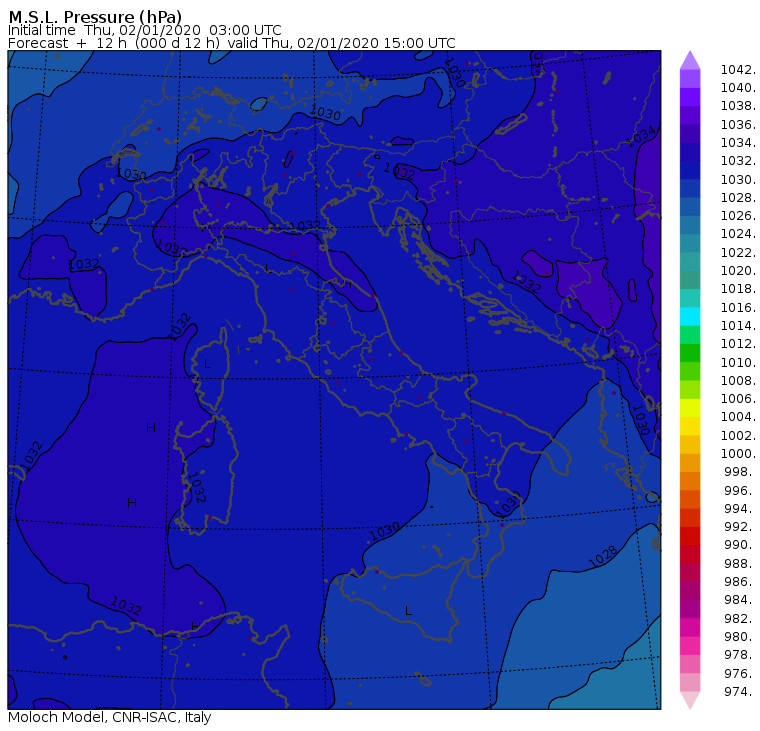
Task: Click the 1002. legend label
Action: coord(738,435)
